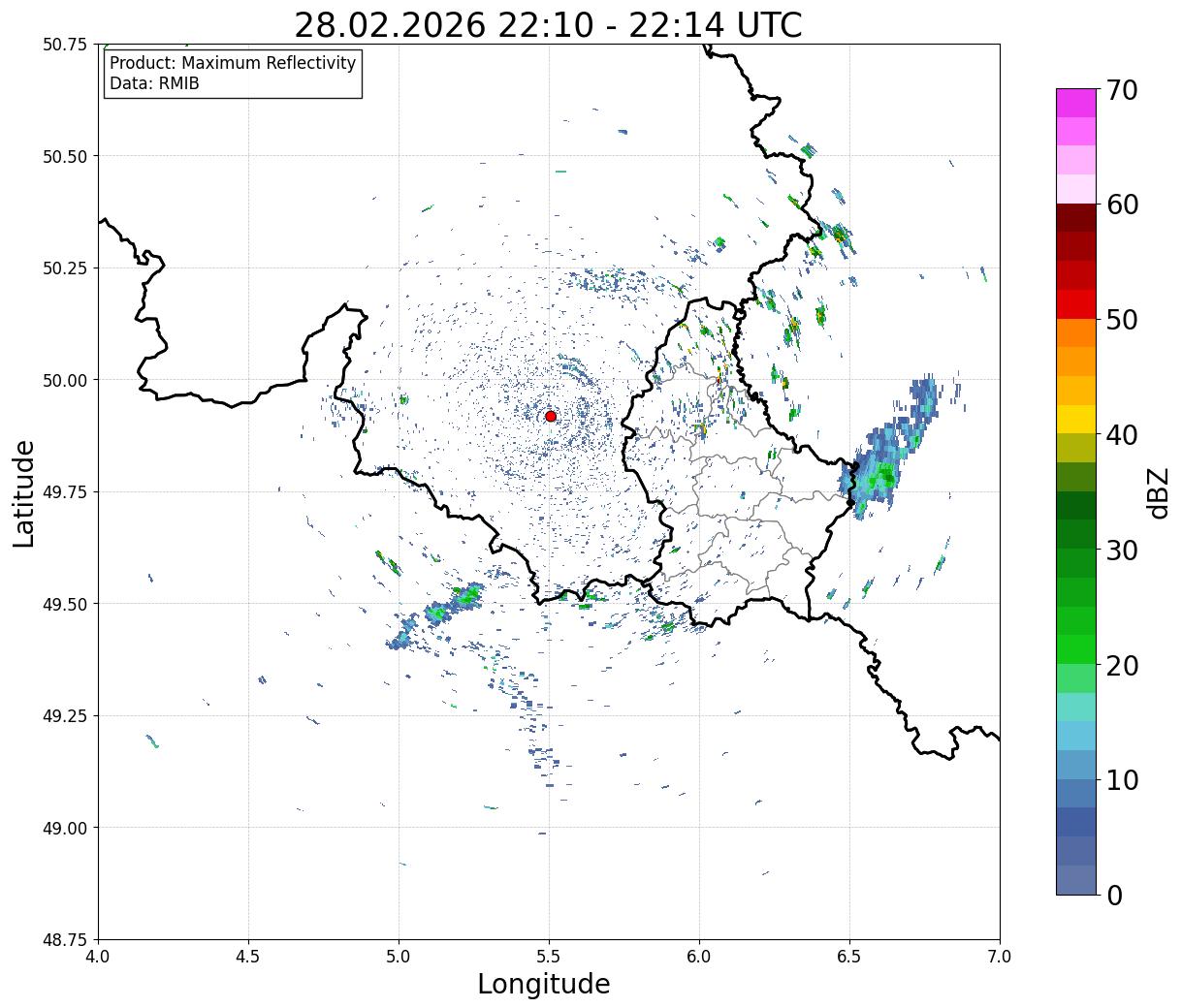Screen dimensions: 1182x1008
Task: Click the yellow colorbar segment above 40
Action: tap(1076, 419)
